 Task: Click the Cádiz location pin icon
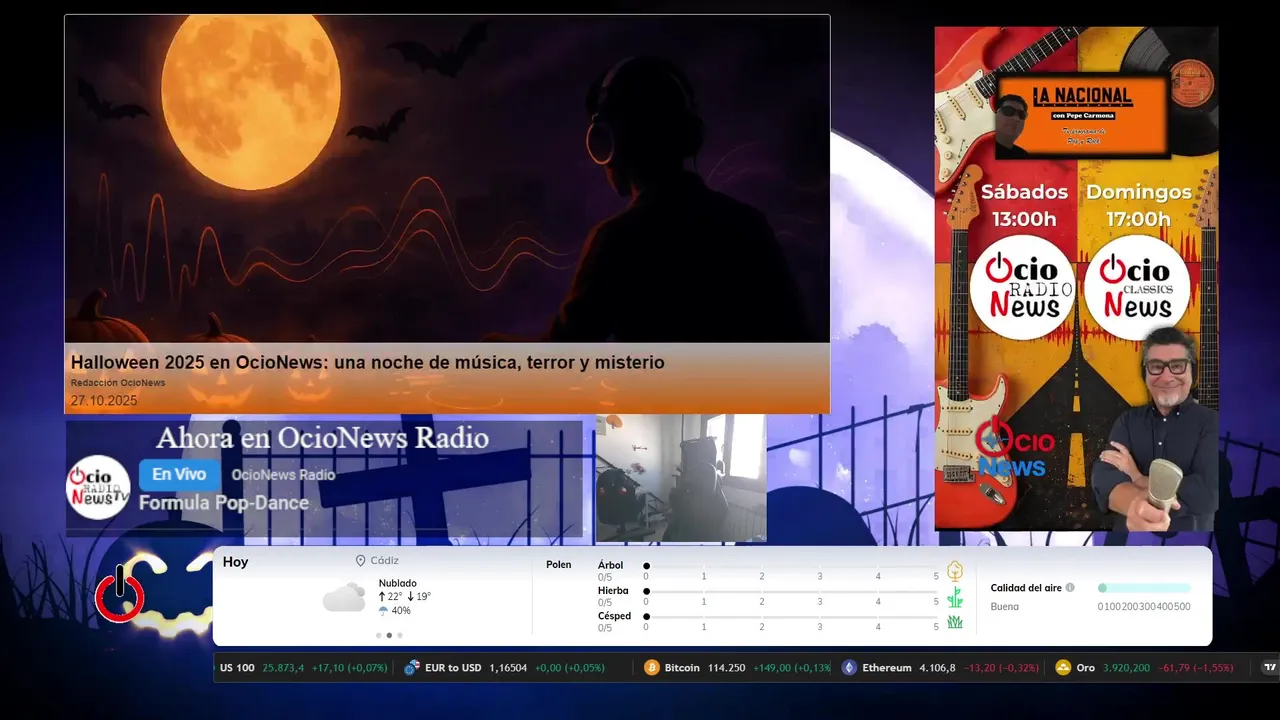[361, 561]
